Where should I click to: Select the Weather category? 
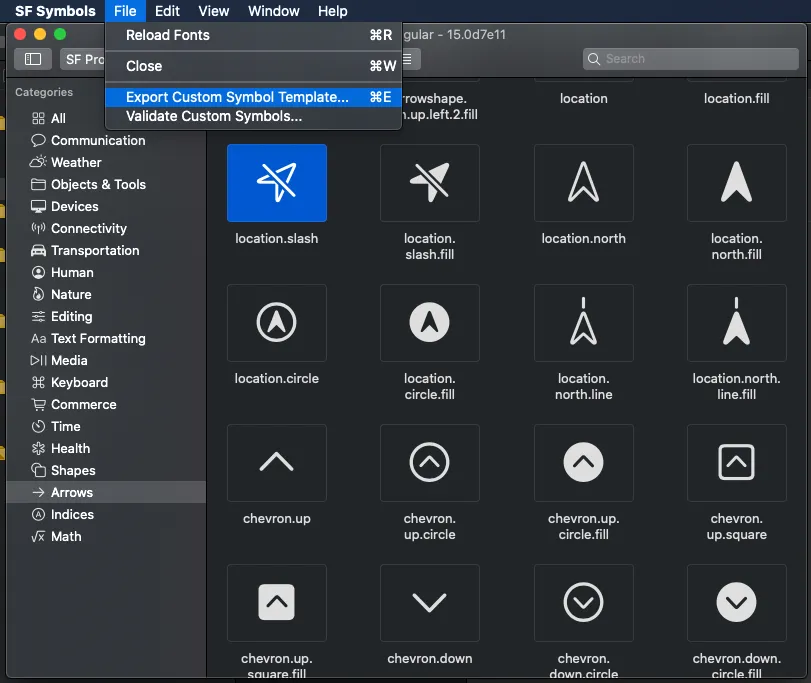tap(106, 162)
